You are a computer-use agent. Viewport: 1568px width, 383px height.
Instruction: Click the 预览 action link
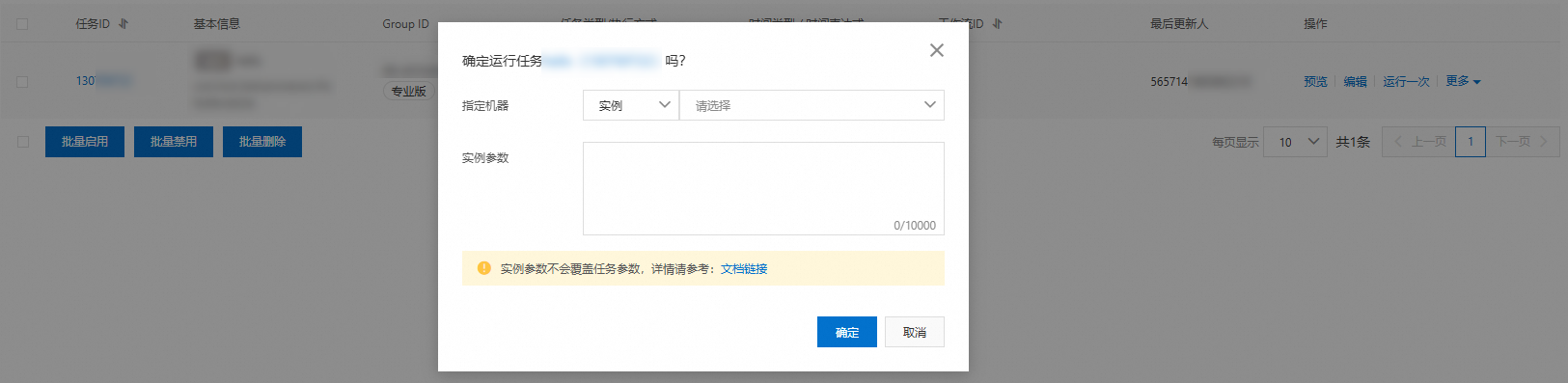click(1316, 82)
